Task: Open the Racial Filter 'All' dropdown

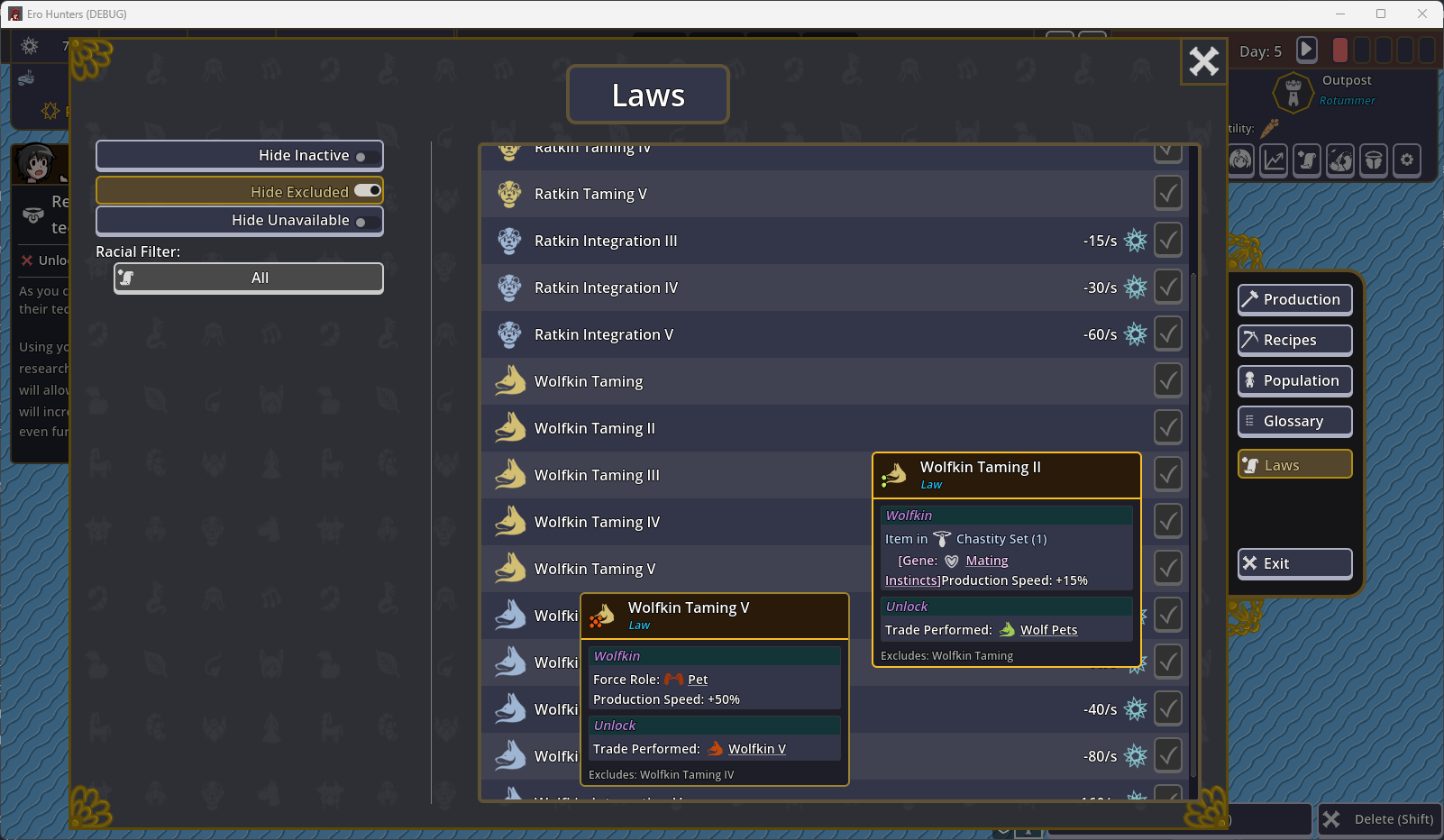Action: pos(249,278)
